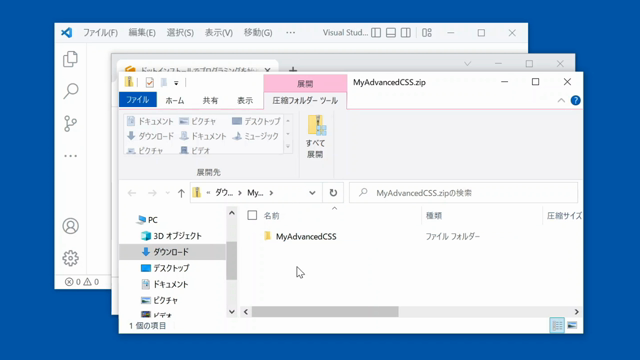Switch to the 表示 ribbon tab in Explorer
This screenshot has height=360, width=640.
245,100
